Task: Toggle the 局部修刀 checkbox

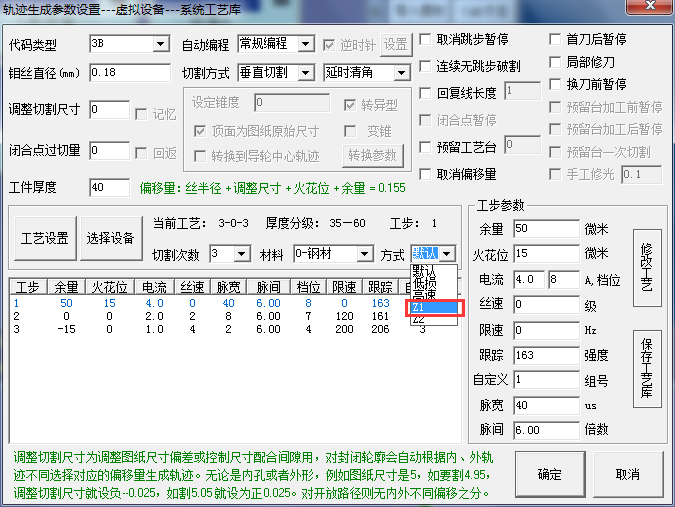Action: pyautogui.click(x=555, y=62)
